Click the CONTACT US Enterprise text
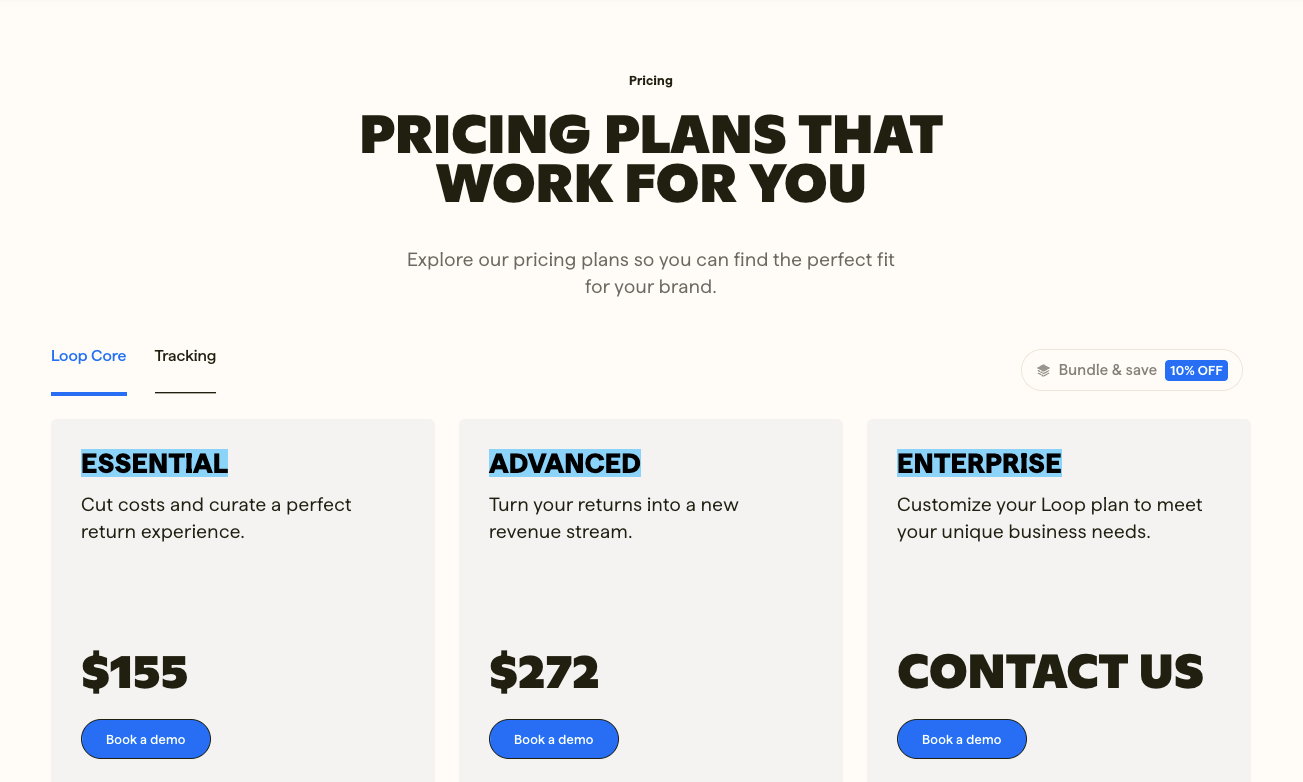Viewport: 1303px width, 782px height. point(1050,672)
